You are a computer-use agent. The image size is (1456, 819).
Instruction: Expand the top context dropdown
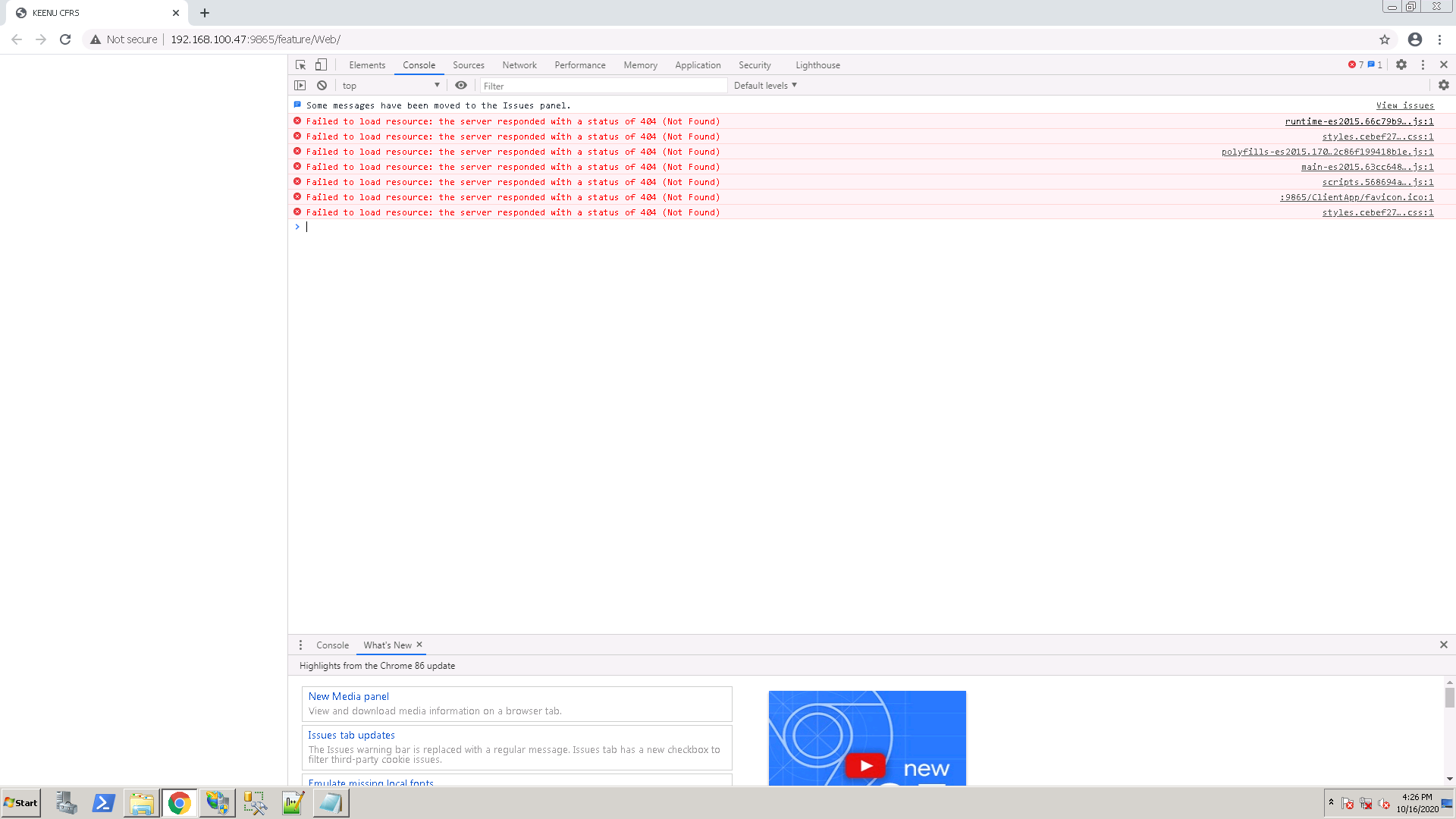(x=391, y=86)
